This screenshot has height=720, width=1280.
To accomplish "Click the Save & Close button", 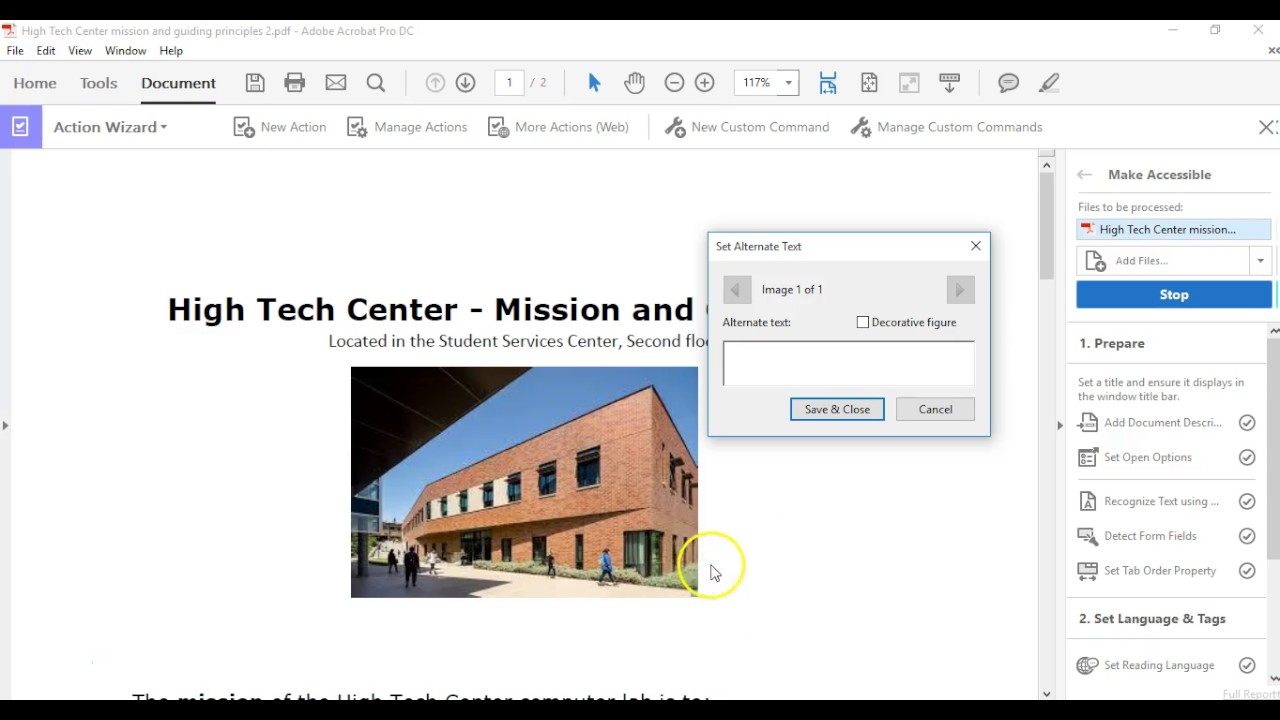I will pyautogui.click(x=837, y=409).
